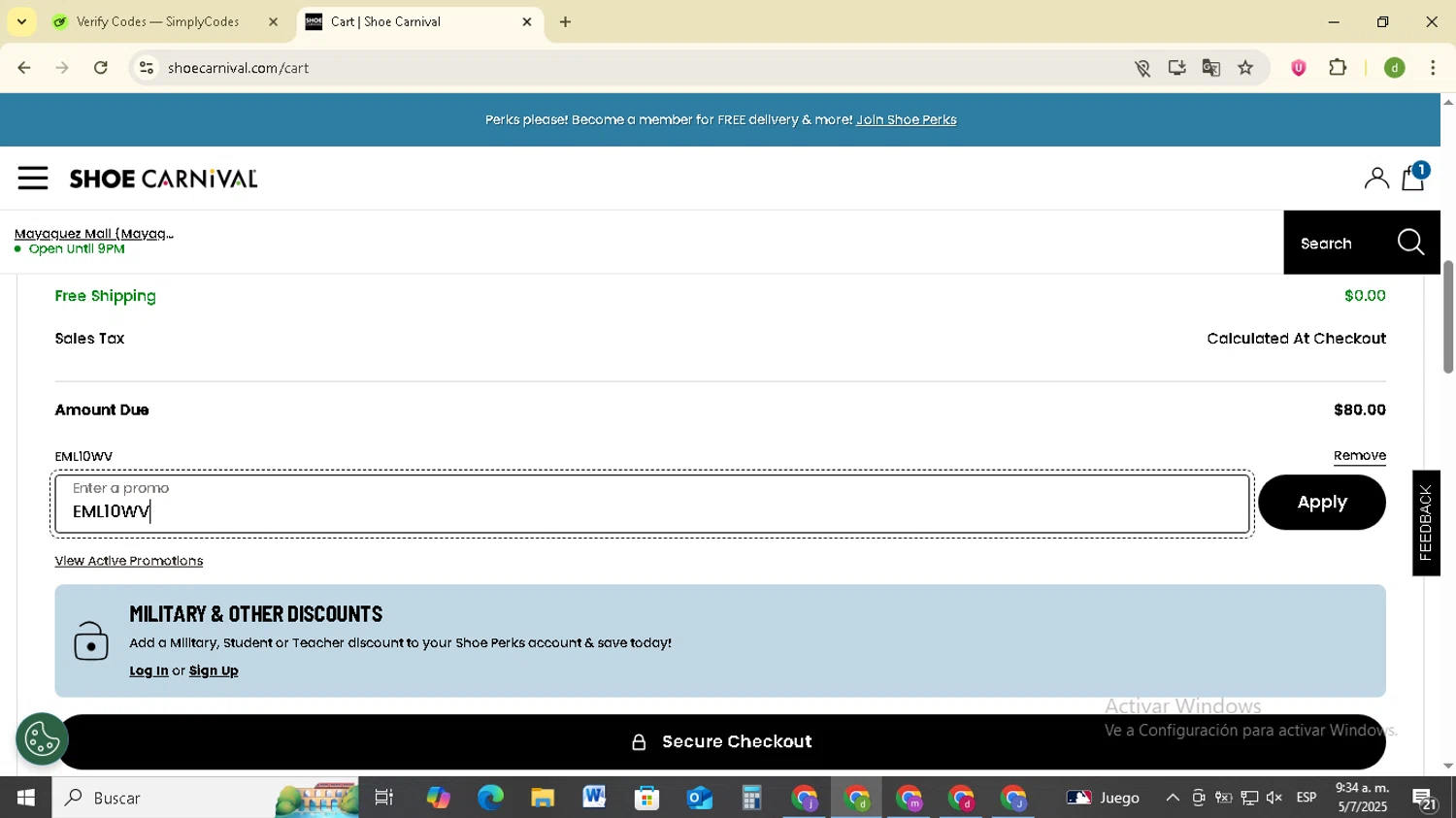
Task: Open the account profile icon
Action: (x=1376, y=179)
